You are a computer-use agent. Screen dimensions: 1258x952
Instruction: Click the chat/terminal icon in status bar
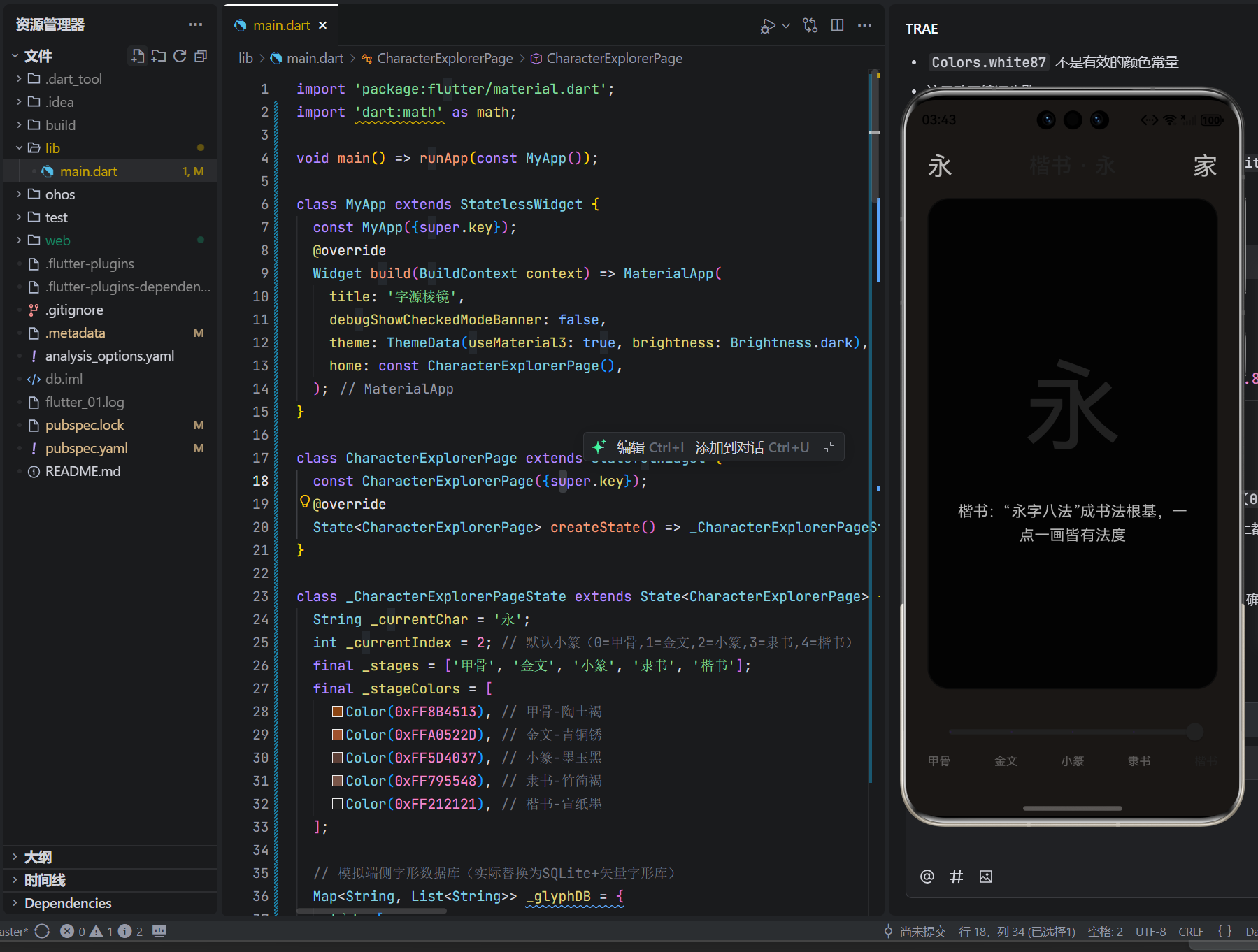[159, 931]
